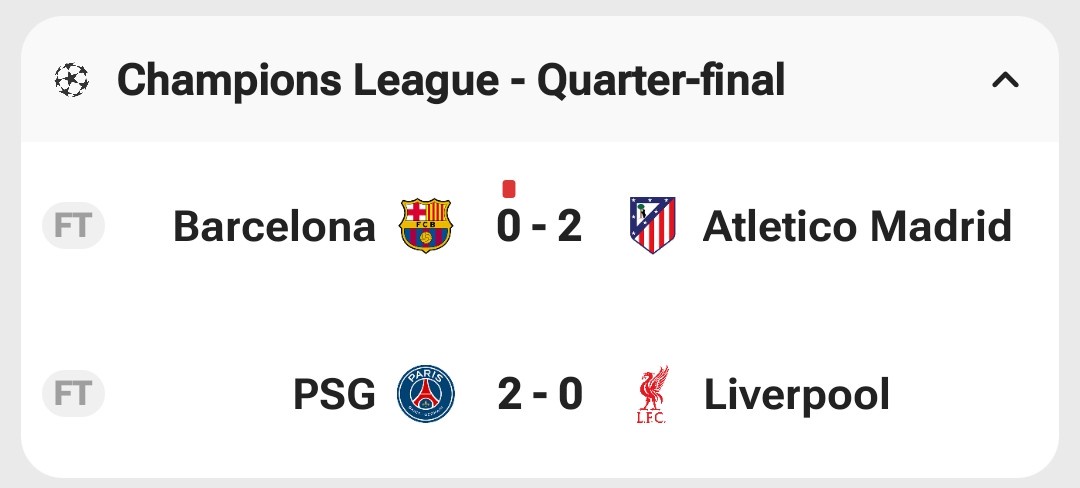Open the Champions League - Quarter-final title

click(x=450, y=80)
